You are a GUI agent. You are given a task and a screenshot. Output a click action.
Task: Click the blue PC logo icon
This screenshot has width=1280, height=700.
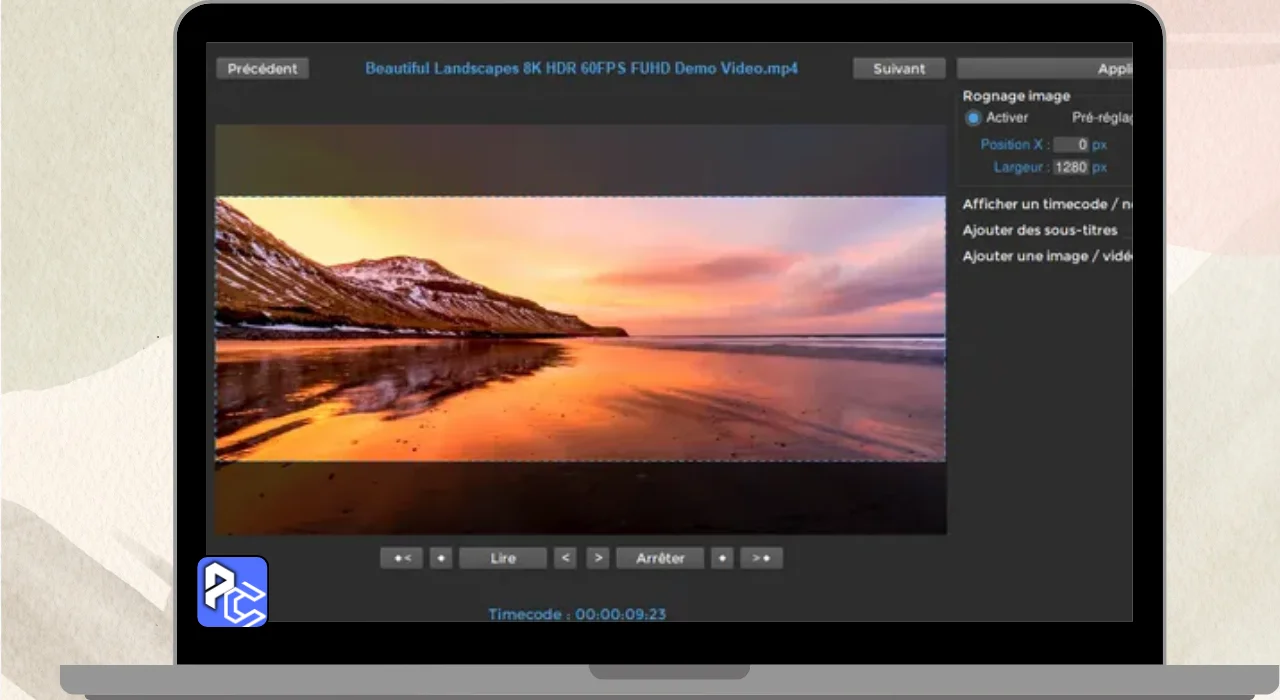[232, 592]
